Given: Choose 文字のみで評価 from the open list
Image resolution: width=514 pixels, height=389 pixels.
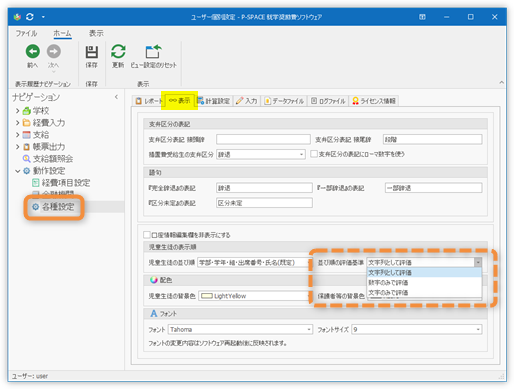Looking at the screenshot, I should (424, 293).
